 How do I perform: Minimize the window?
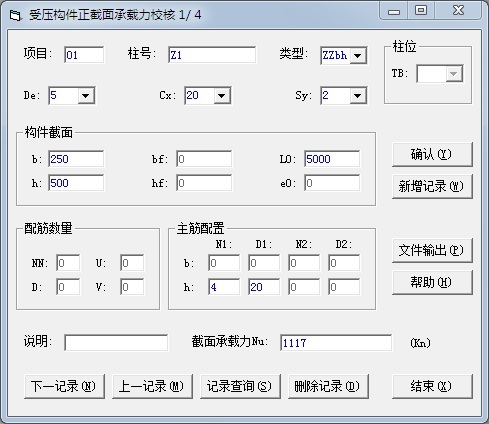(x=394, y=11)
